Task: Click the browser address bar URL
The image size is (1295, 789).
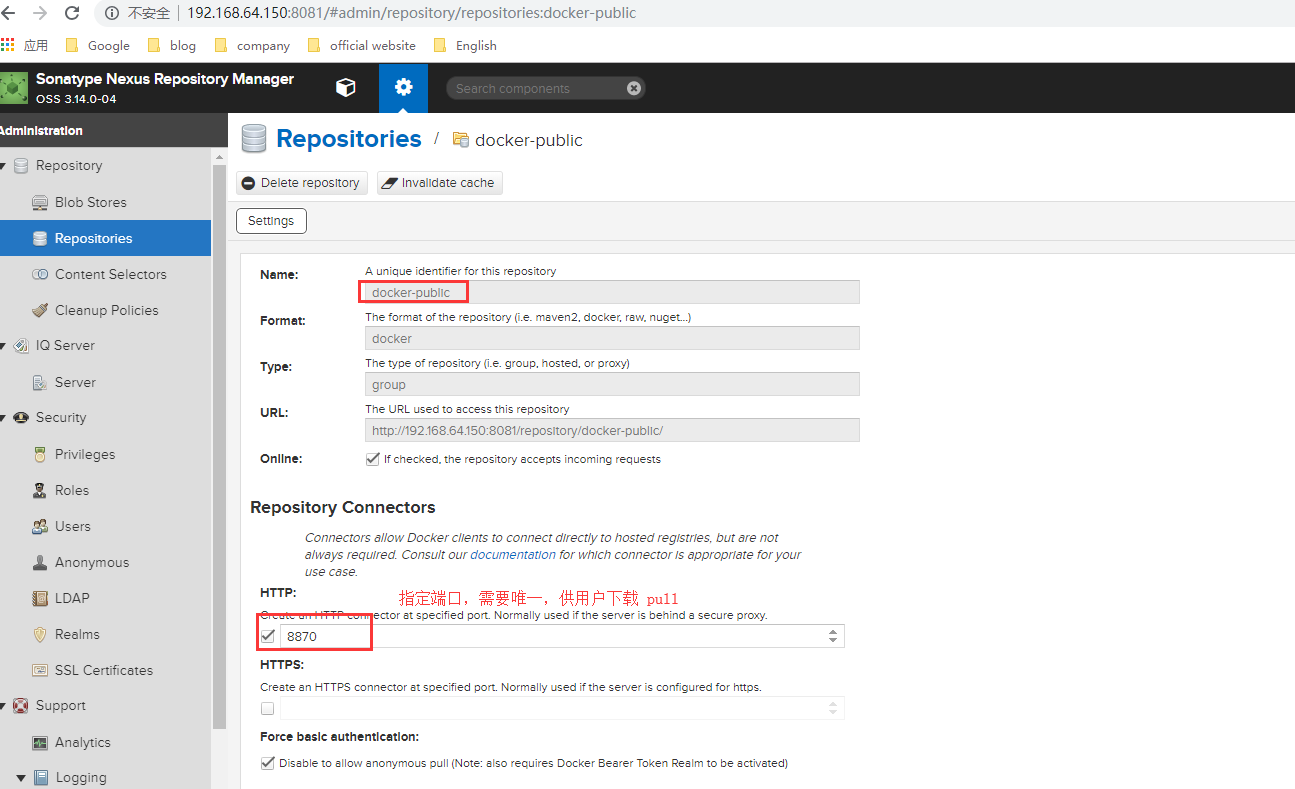Action: point(411,13)
